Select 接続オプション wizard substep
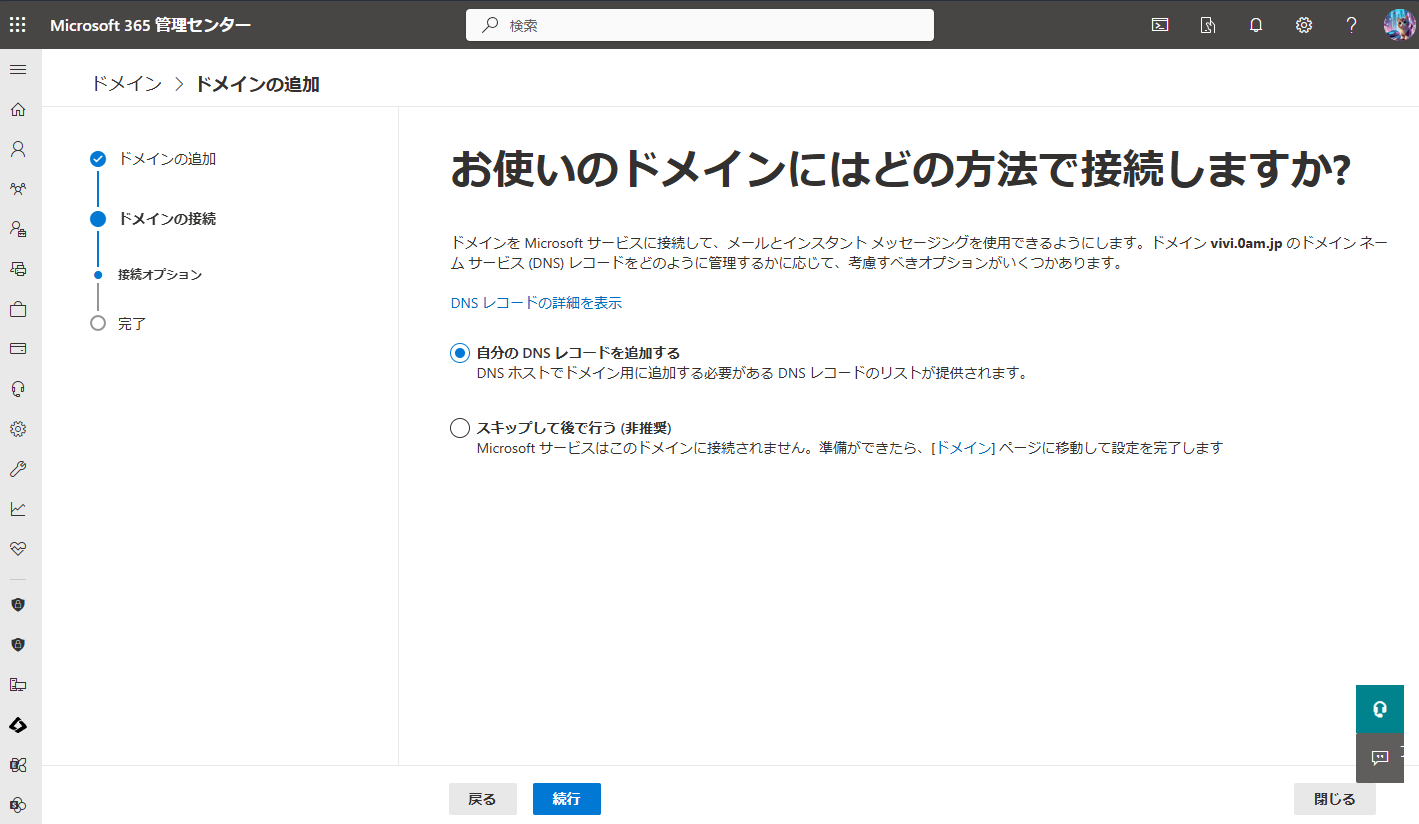 pos(160,274)
